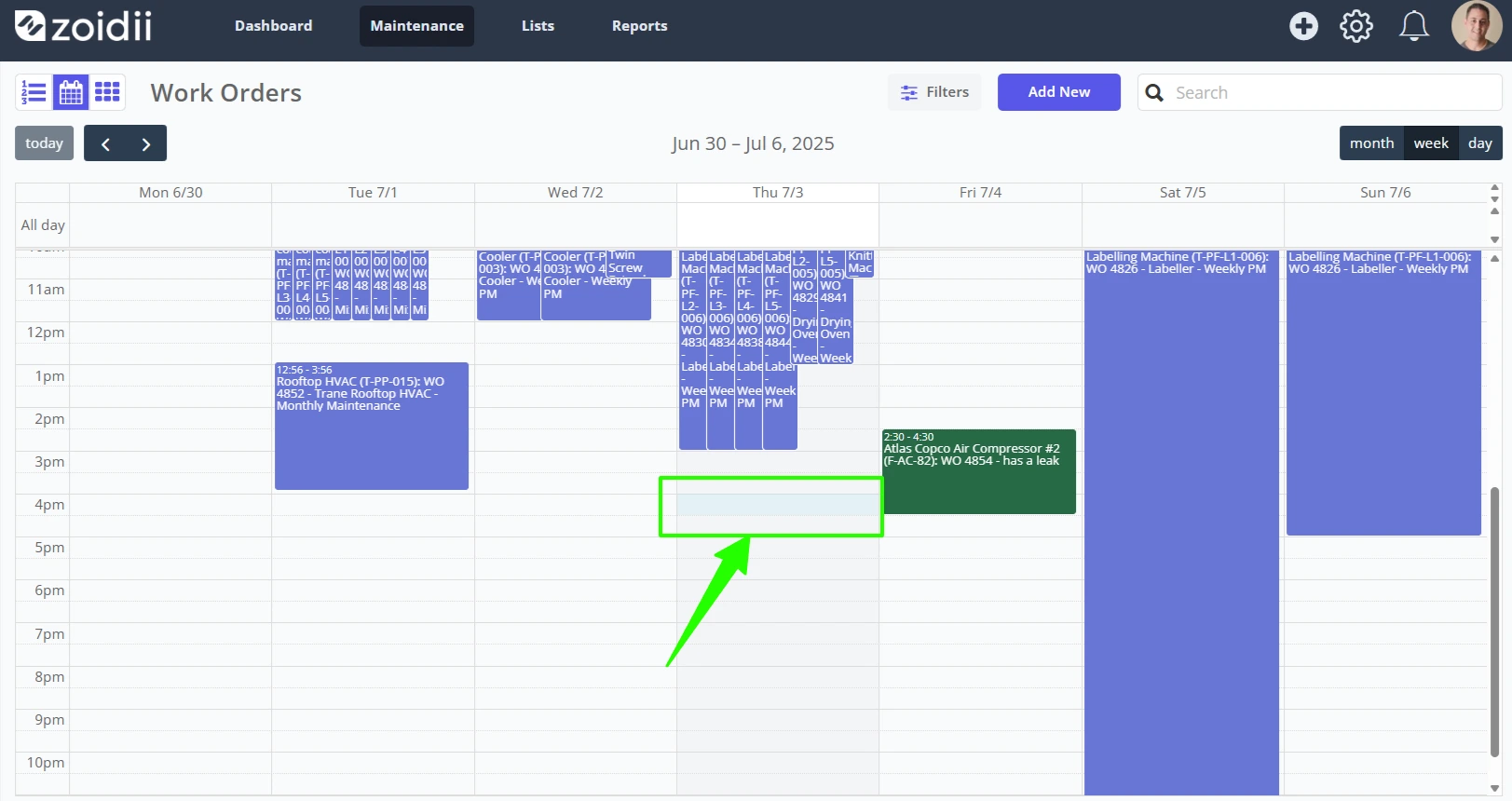The width and height of the screenshot is (1512, 801).
Task: Open Atlas Copco Air Compressor WO 4854 event
Action: pos(979,471)
